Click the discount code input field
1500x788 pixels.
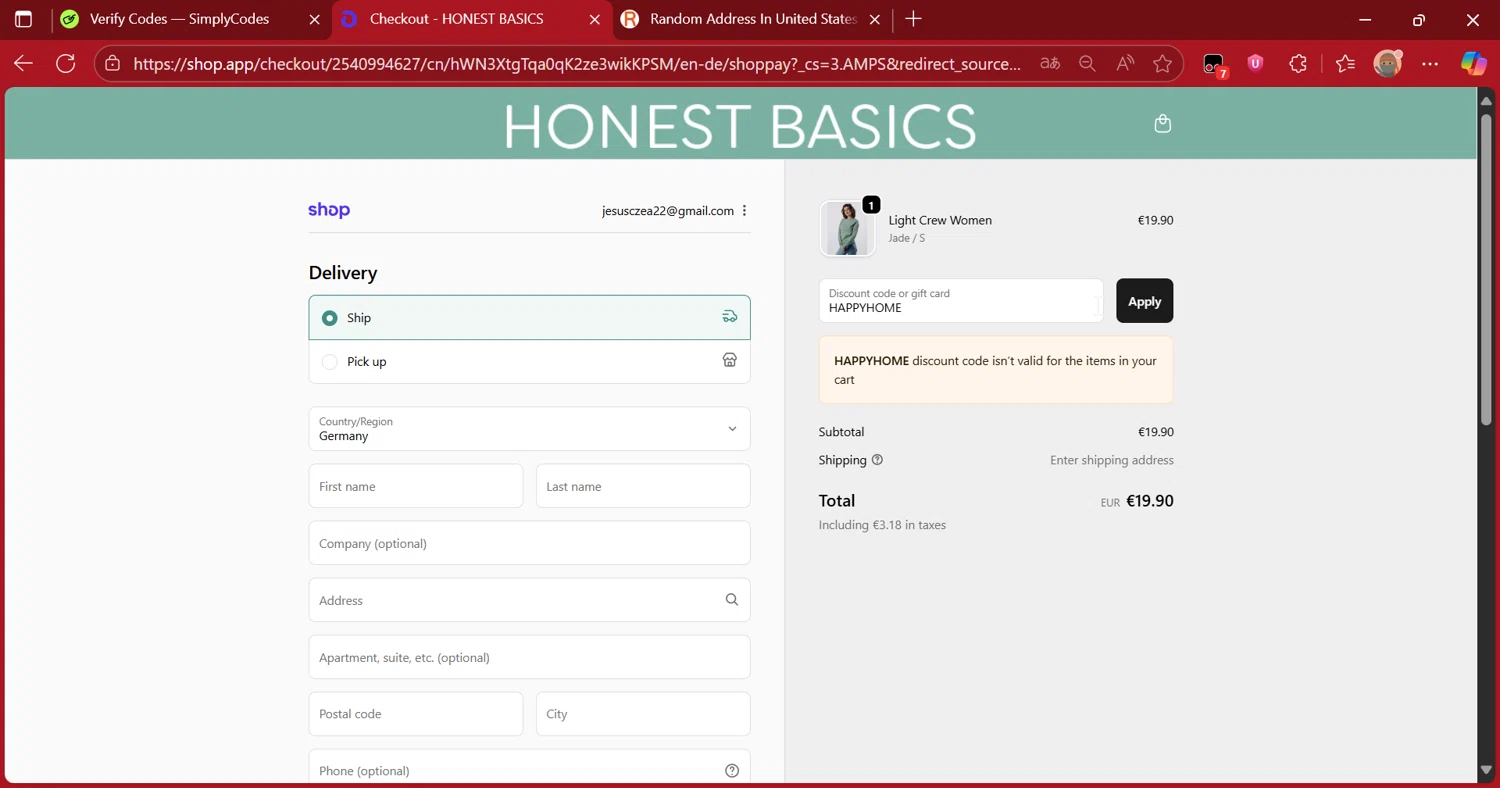coord(961,301)
